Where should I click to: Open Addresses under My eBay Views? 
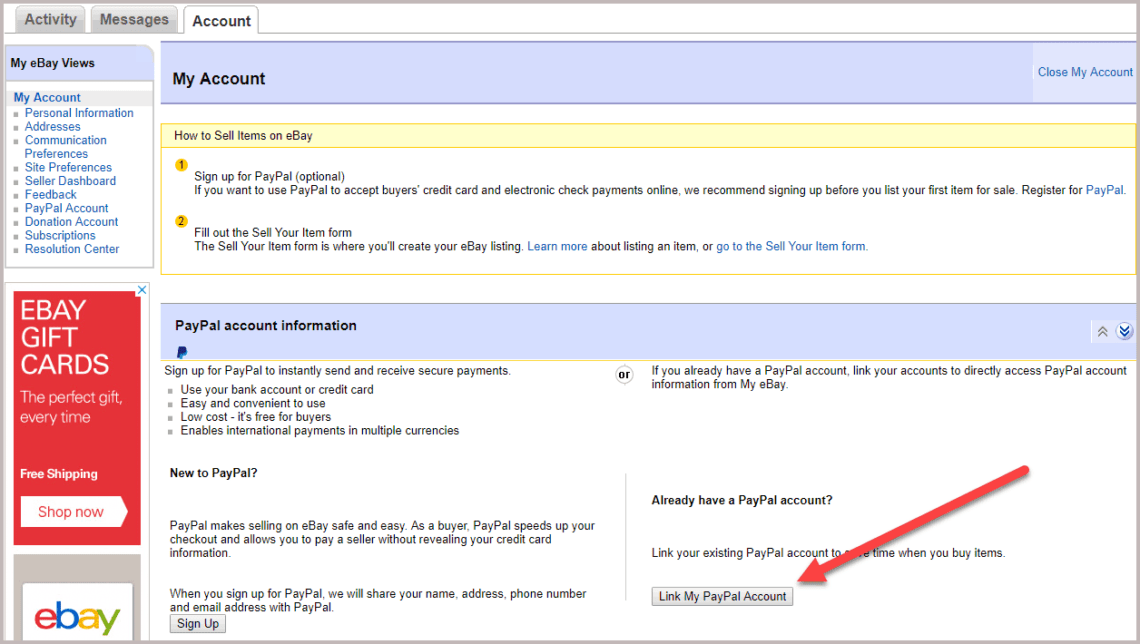(x=52, y=126)
